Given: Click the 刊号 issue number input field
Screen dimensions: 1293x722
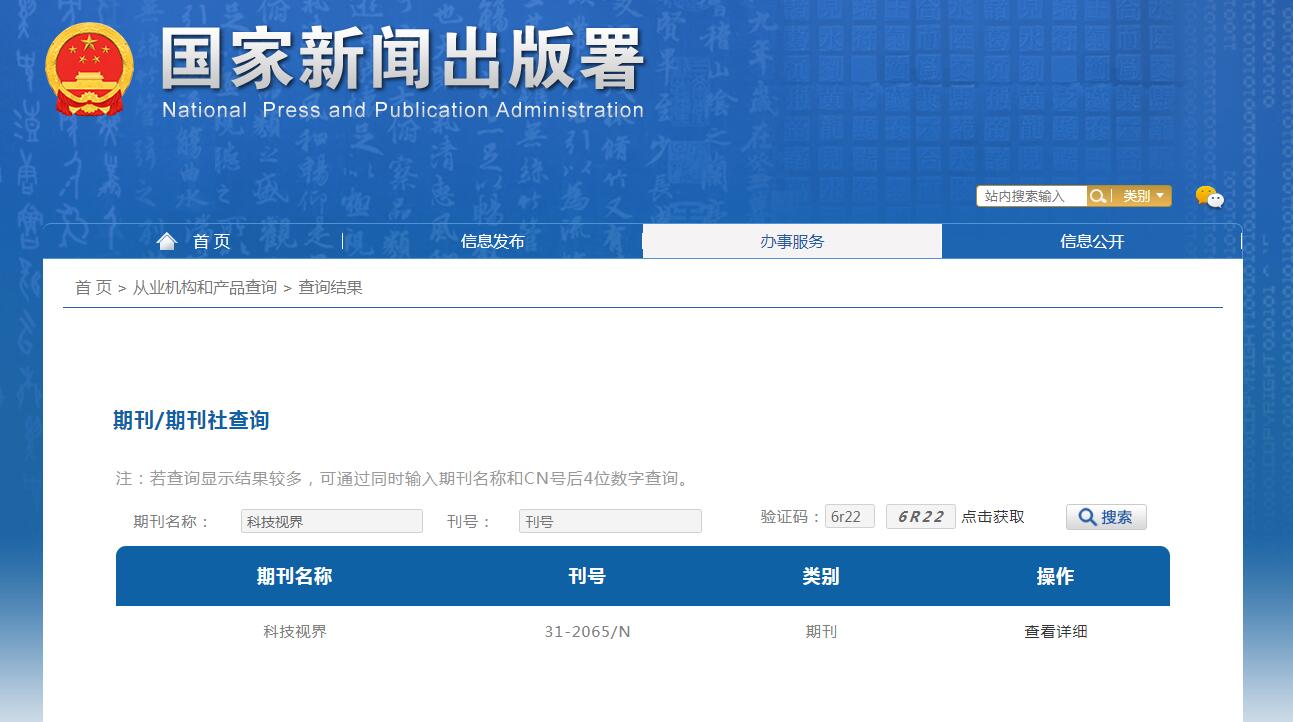Looking at the screenshot, I should 609,520.
